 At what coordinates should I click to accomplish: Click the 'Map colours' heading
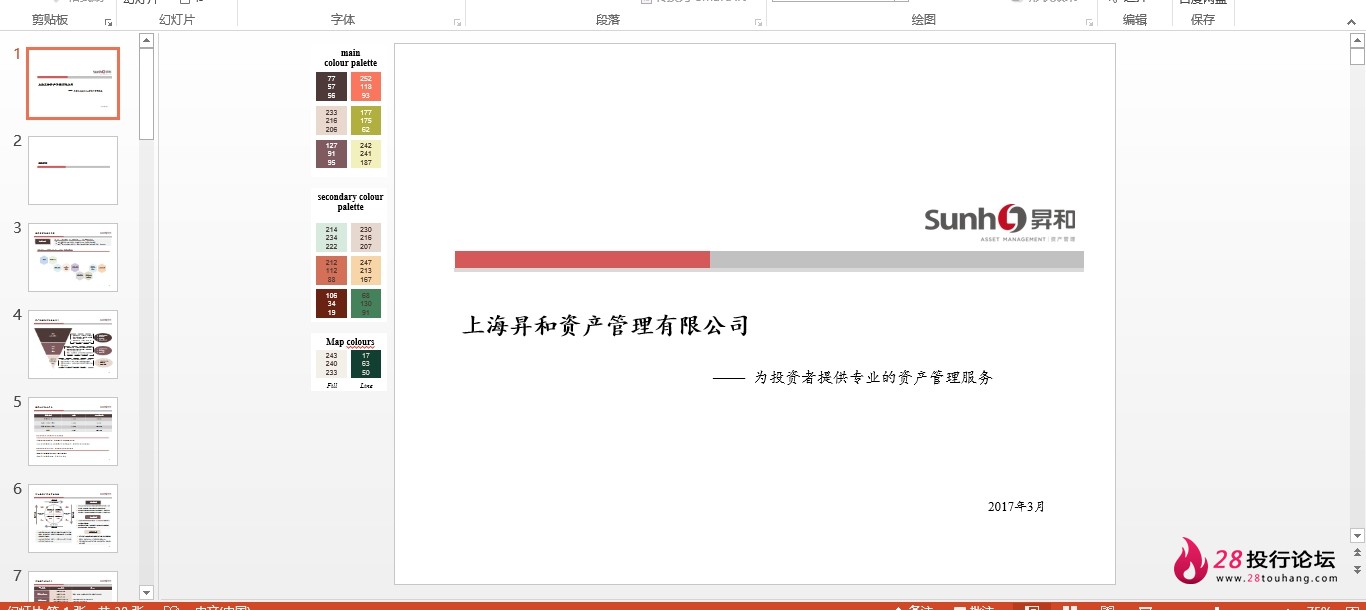coord(350,342)
